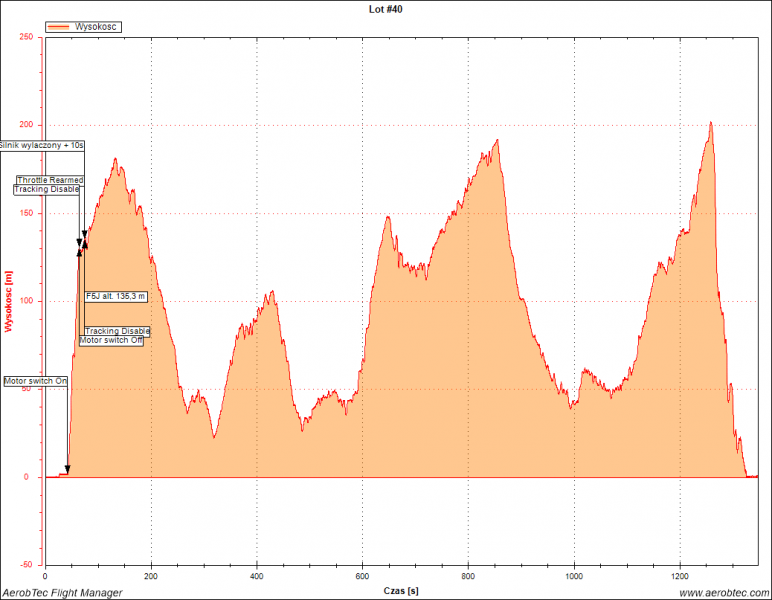The width and height of the screenshot is (772, 600).
Task: Click 'Tracking Disable' label just below 'Throttle Rearmed'
Action: click(x=46, y=189)
